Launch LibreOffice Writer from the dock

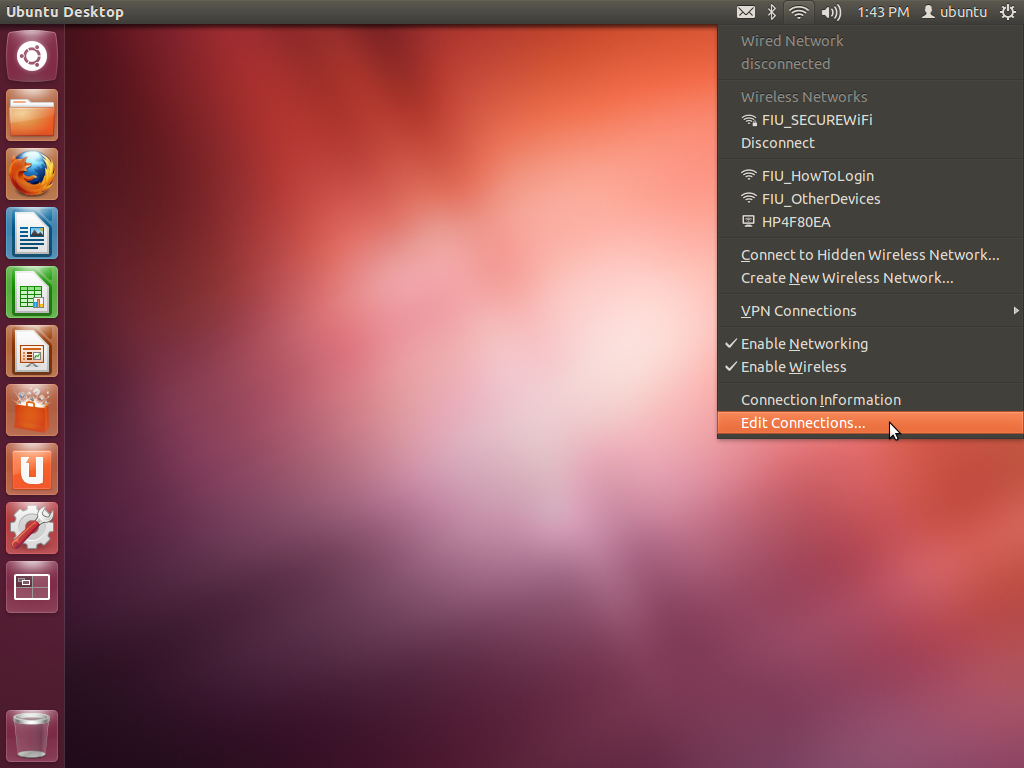click(32, 233)
